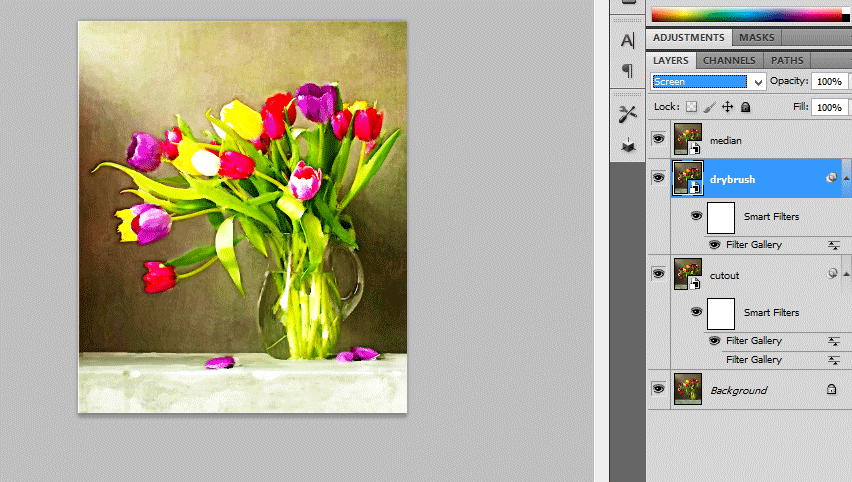852x482 pixels.
Task: Toggle the visible Filter Gallery eye under cutout
Action: pyautogui.click(x=715, y=341)
